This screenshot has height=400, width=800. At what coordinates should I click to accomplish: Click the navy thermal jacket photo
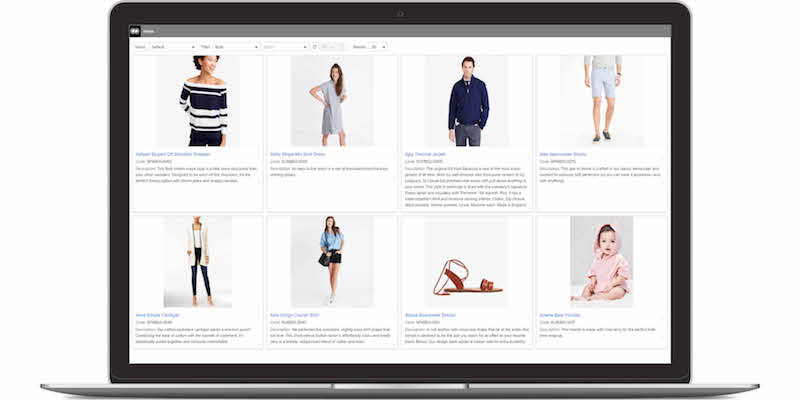click(466, 100)
